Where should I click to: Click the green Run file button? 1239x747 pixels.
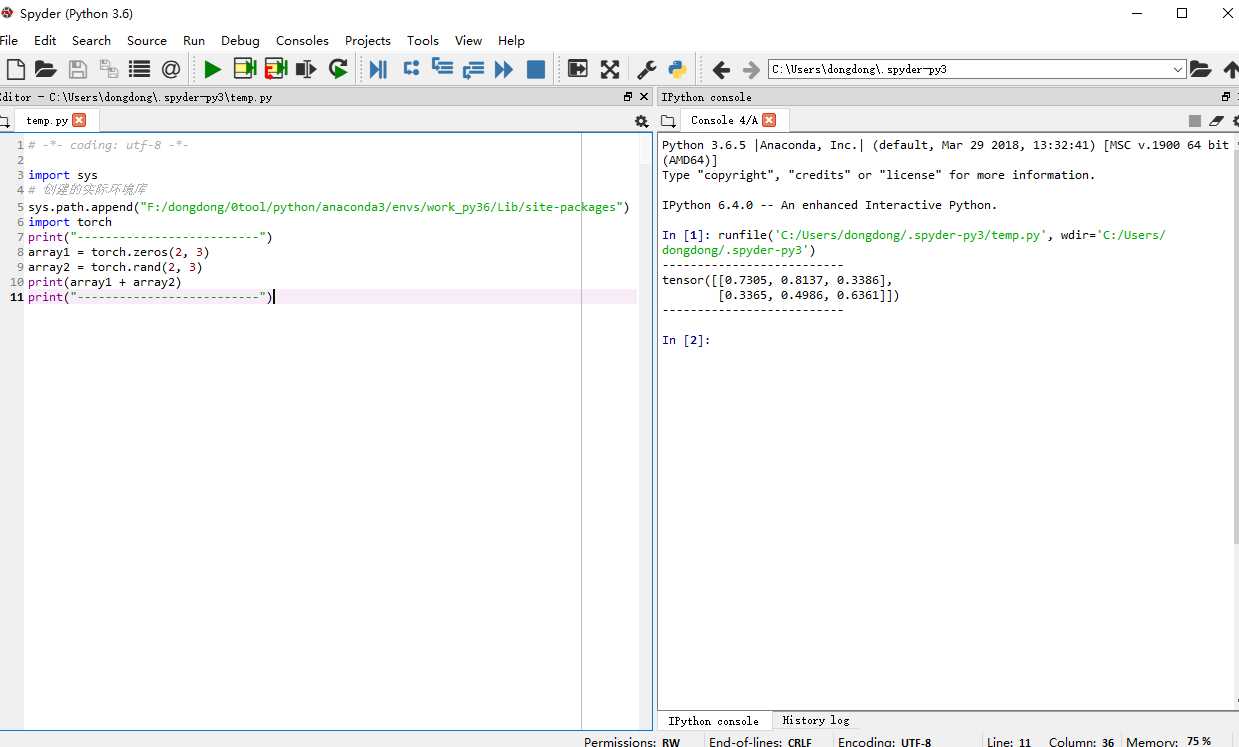tap(212, 69)
